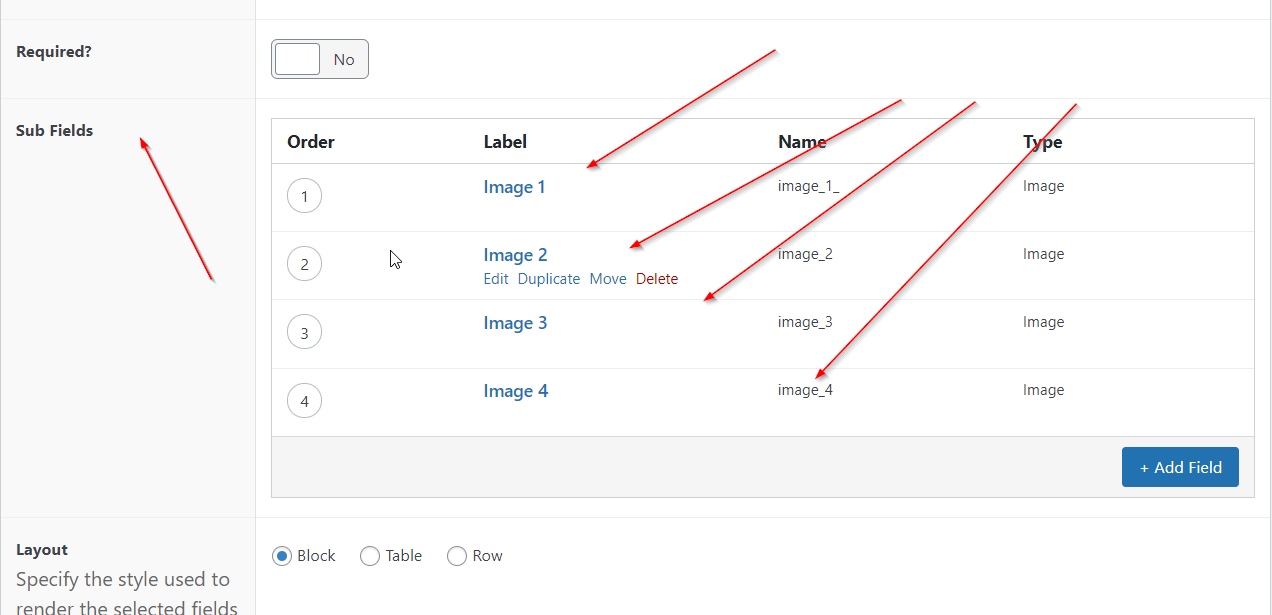
Task: Open the Image 3 field label
Action: [515, 323]
